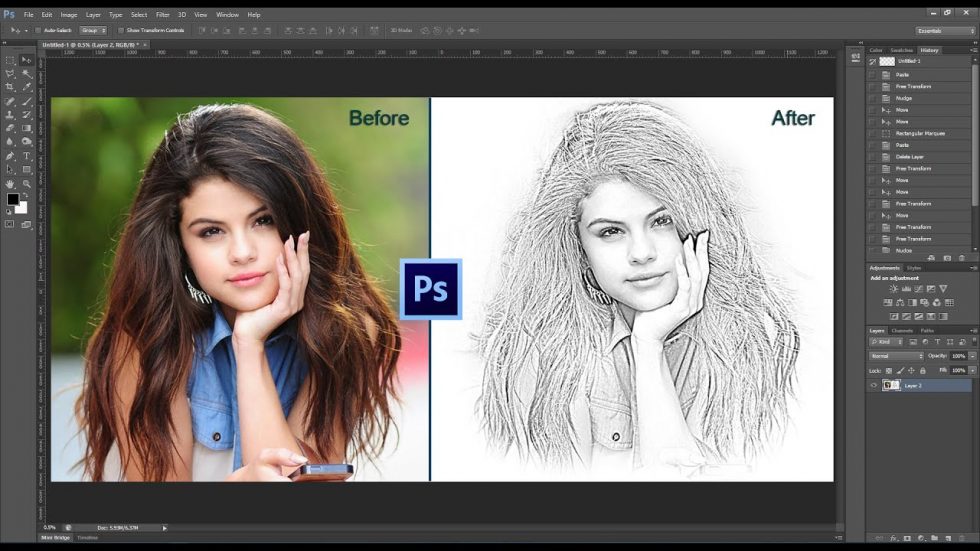This screenshot has height=551, width=980.
Task: Select the Horizontal Type tool
Action: point(26,155)
